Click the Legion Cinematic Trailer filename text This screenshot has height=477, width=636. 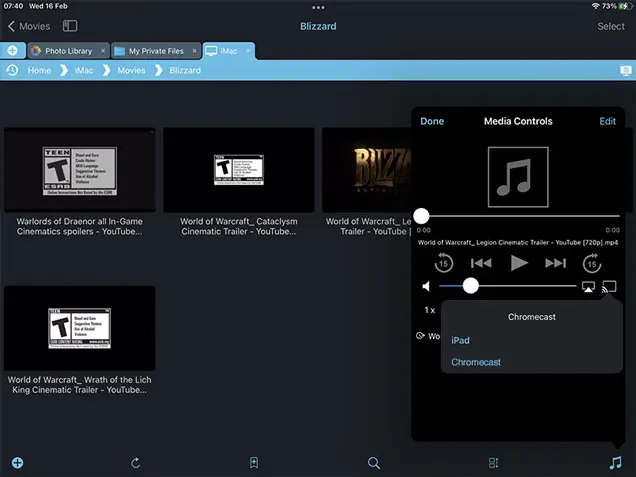(x=518, y=243)
